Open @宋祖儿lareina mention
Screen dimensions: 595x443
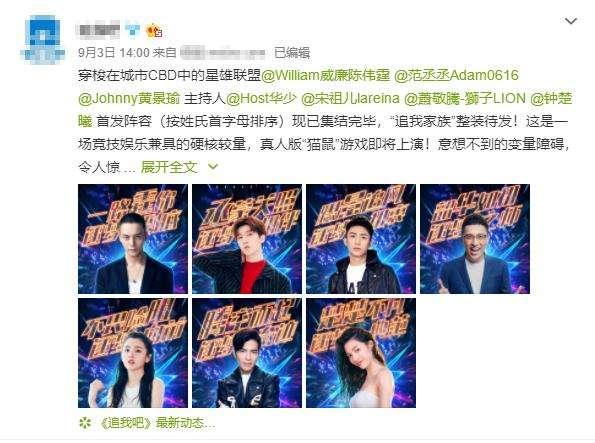pyautogui.click(x=350, y=98)
